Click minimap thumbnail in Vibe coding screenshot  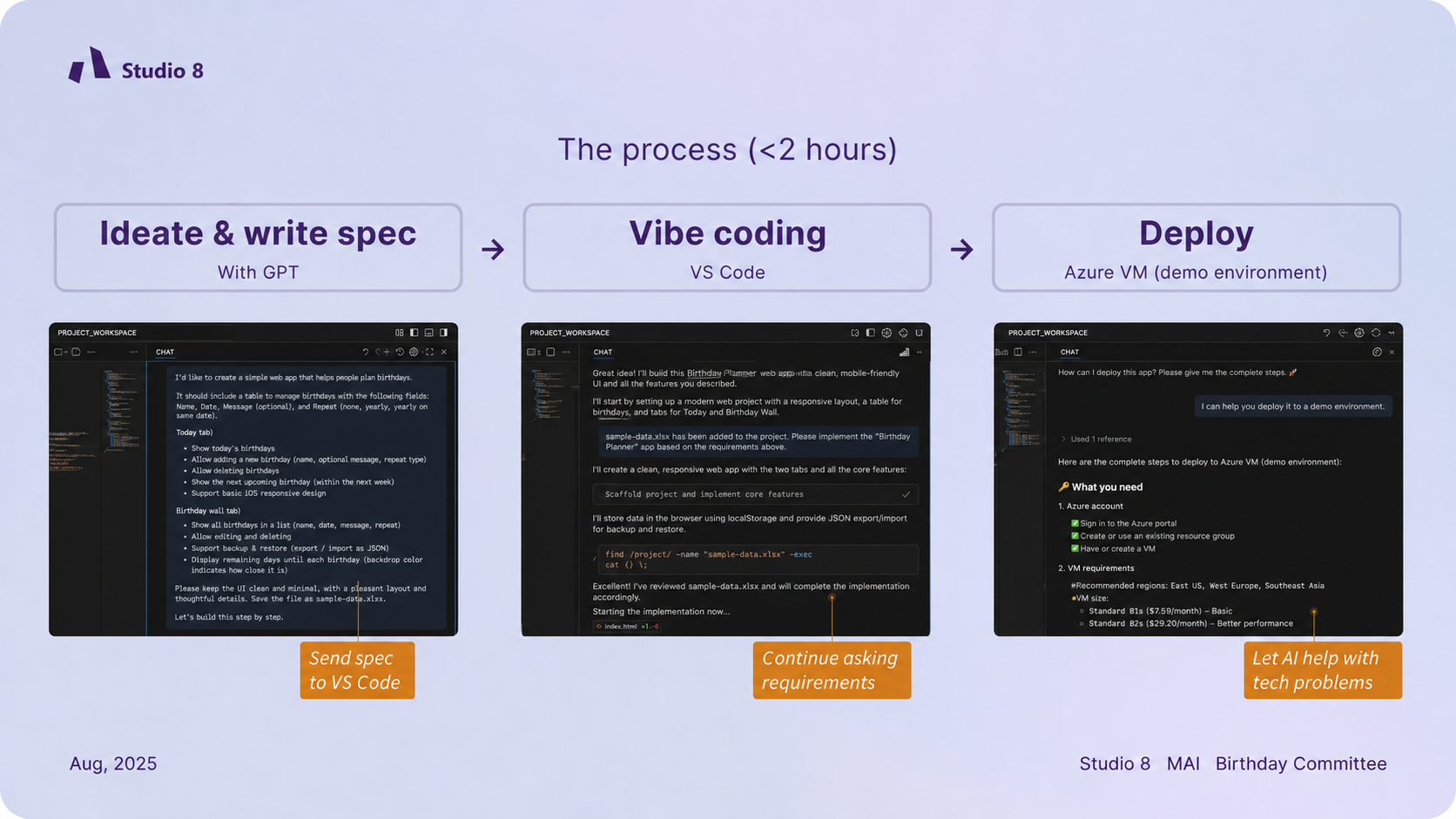coord(548,393)
